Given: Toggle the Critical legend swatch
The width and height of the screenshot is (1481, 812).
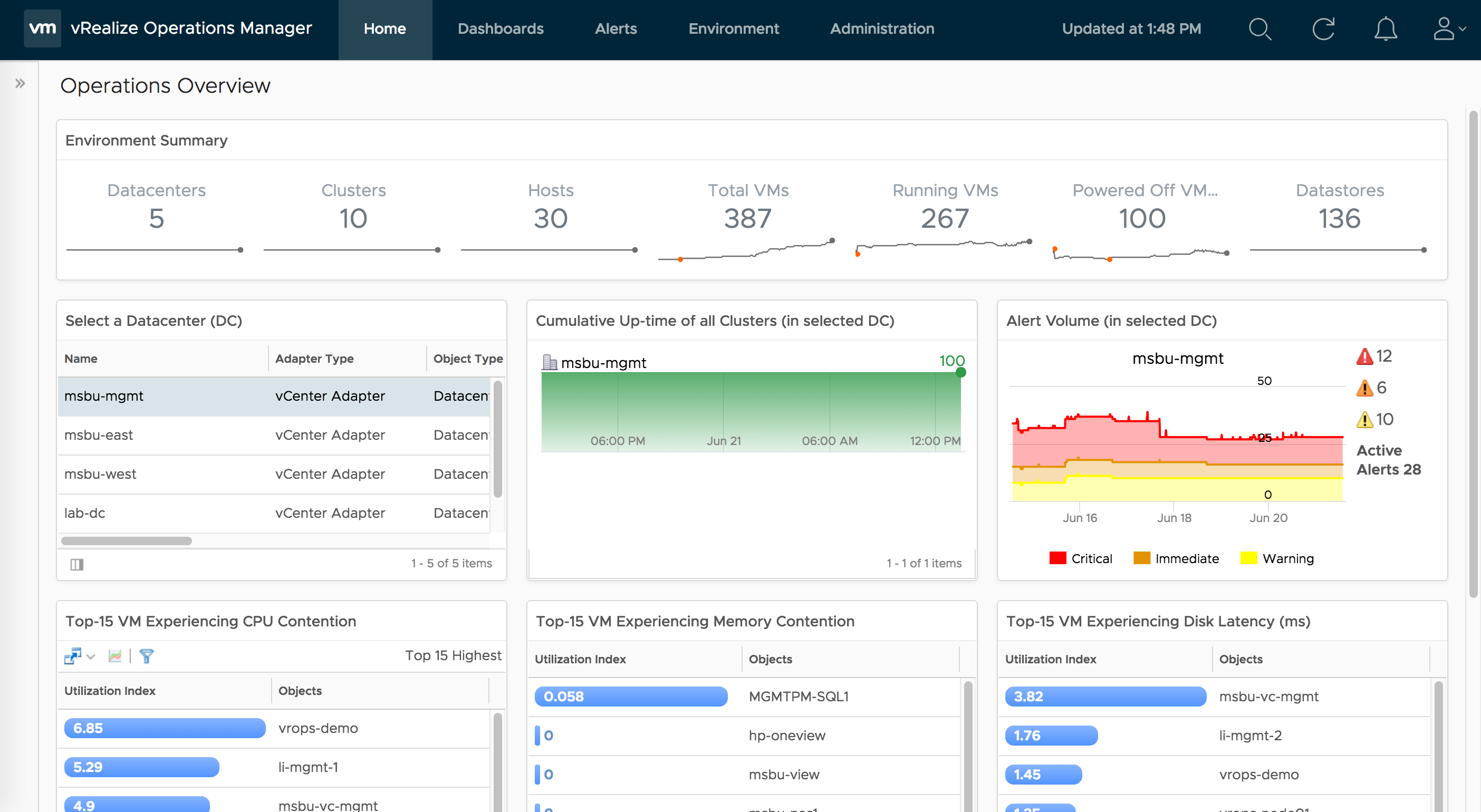Looking at the screenshot, I should pos(1057,558).
